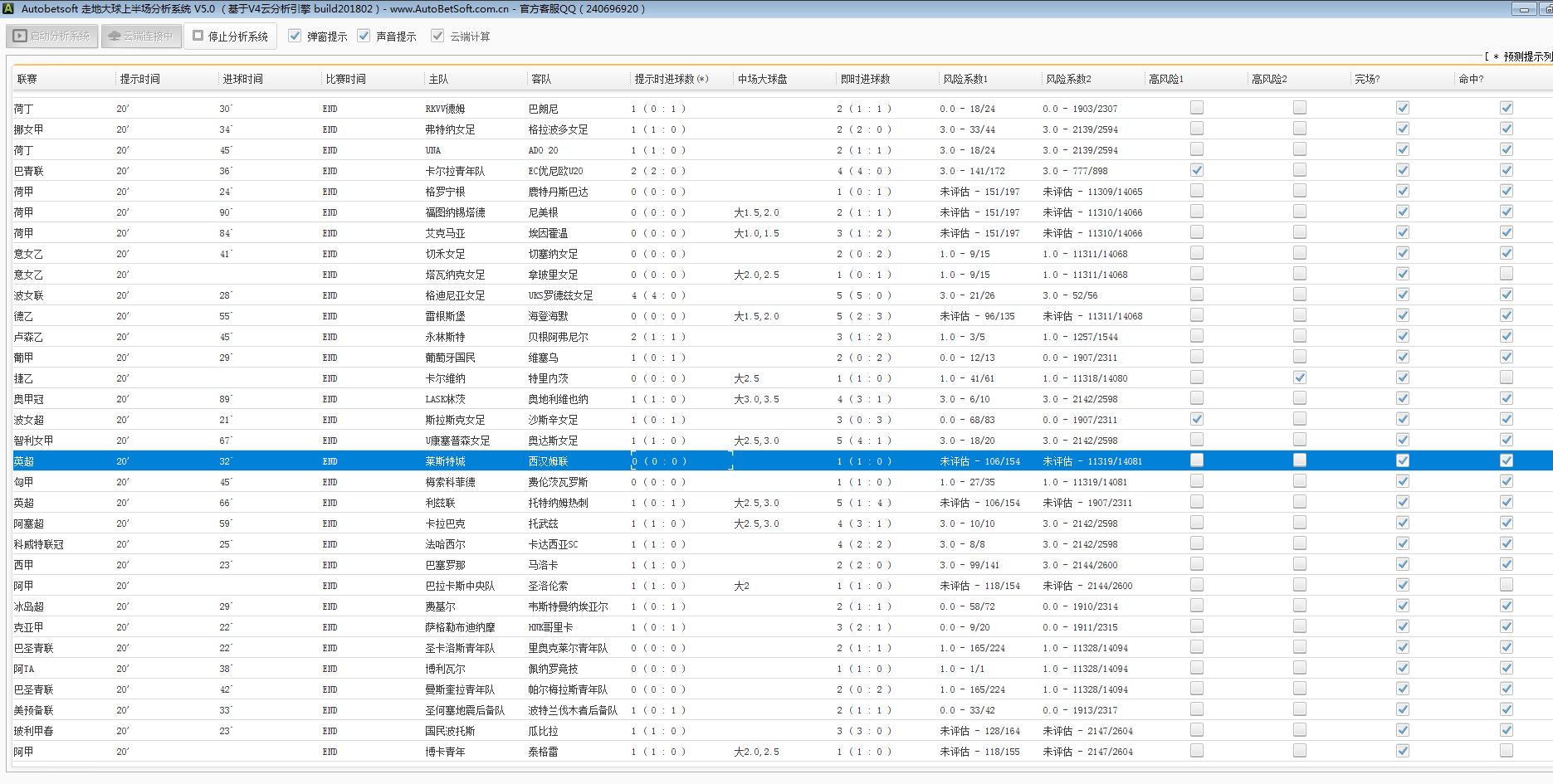Image resolution: width=1553 pixels, height=784 pixels.
Task: Uncheck 高风险1 in the 波女超 row
Action: [x=1196, y=419]
